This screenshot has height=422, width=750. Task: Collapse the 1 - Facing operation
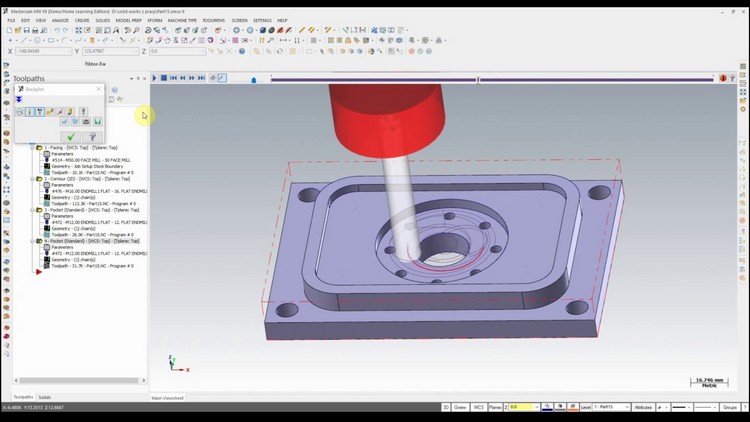(x=33, y=148)
